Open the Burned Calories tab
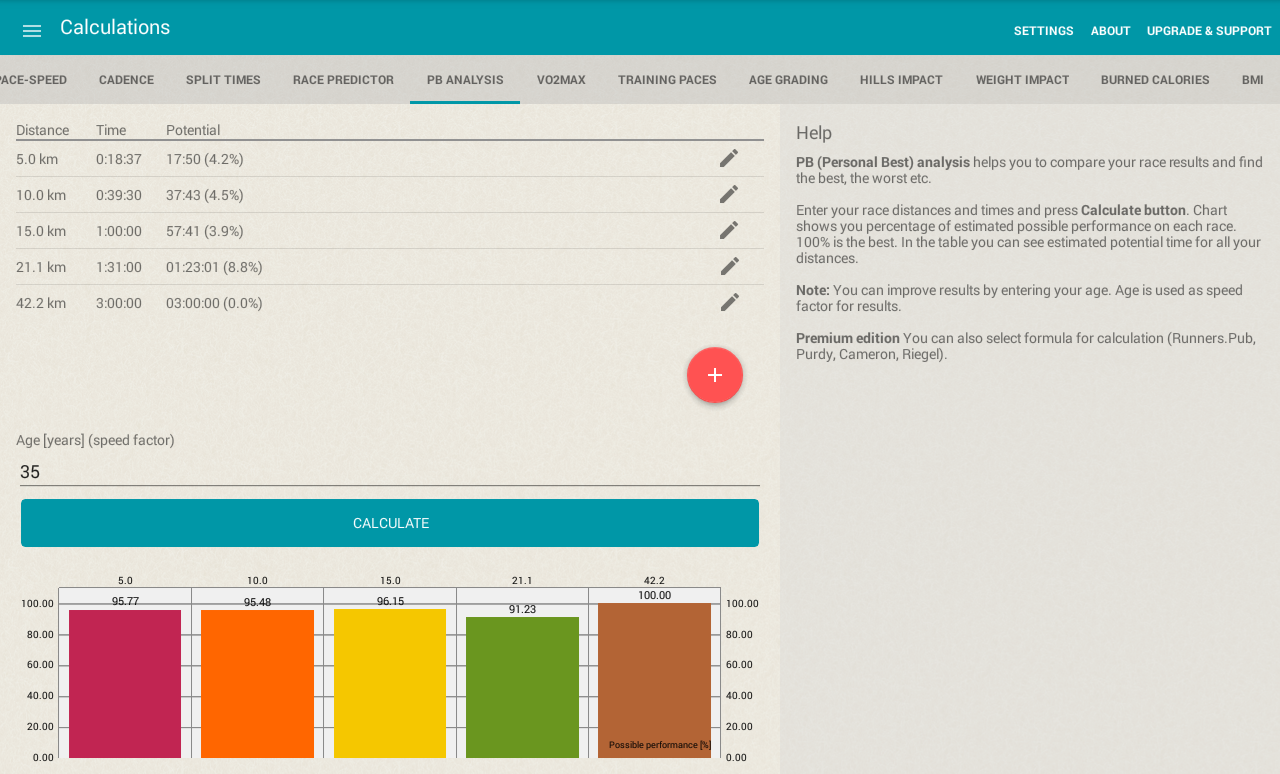Image resolution: width=1280 pixels, height=774 pixels. (x=1155, y=80)
